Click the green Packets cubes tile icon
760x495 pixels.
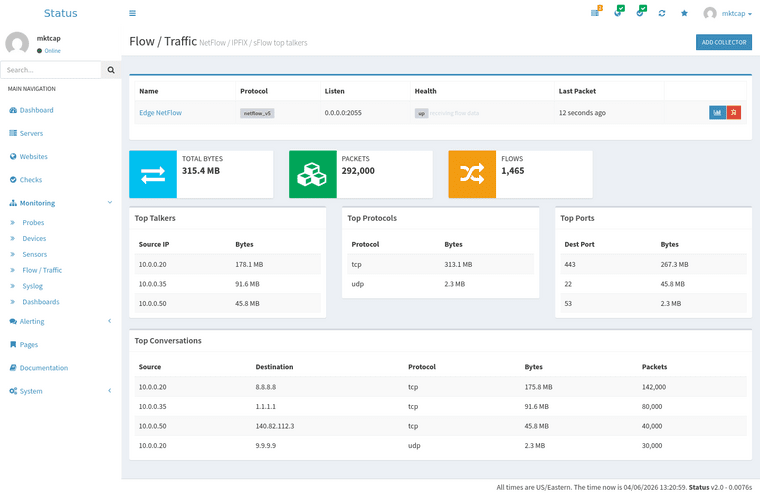coord(313,174)
